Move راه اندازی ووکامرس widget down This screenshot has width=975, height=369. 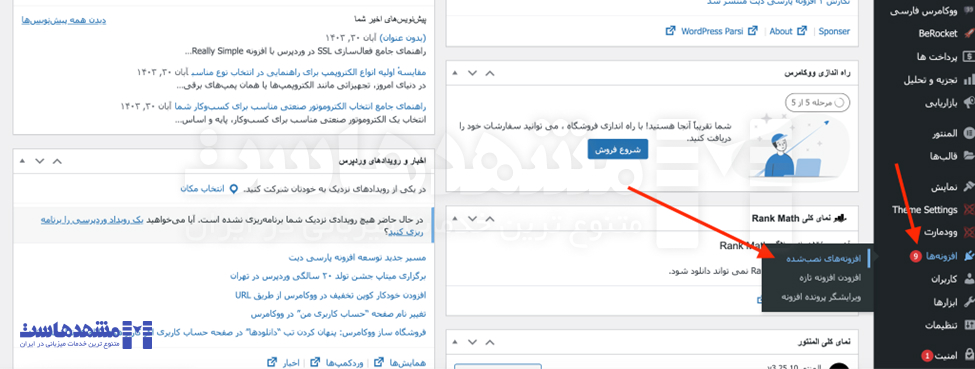point(473,73)
